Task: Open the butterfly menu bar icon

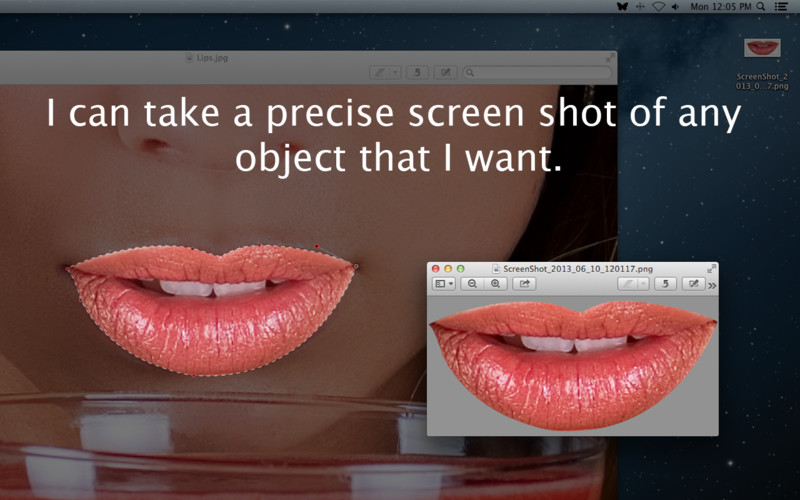Action: tap(622, 6)
